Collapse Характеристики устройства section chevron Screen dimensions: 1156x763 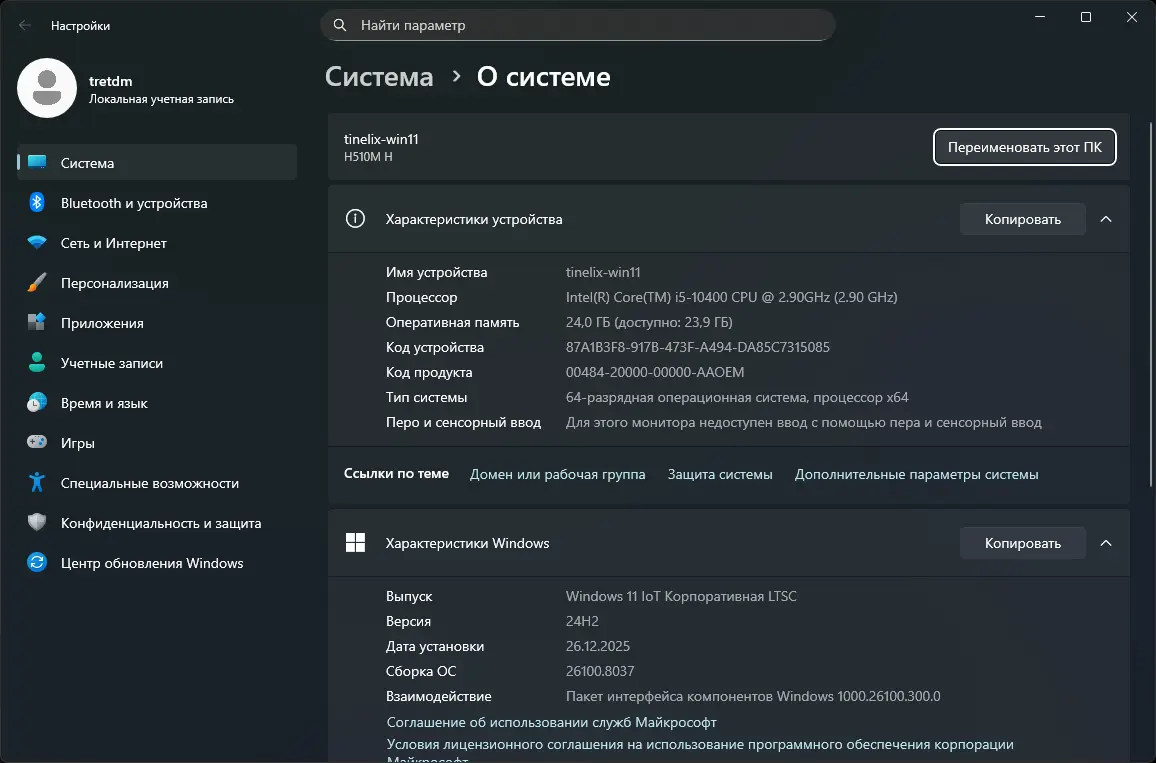pyautogui.click(x=1106, y=219)
